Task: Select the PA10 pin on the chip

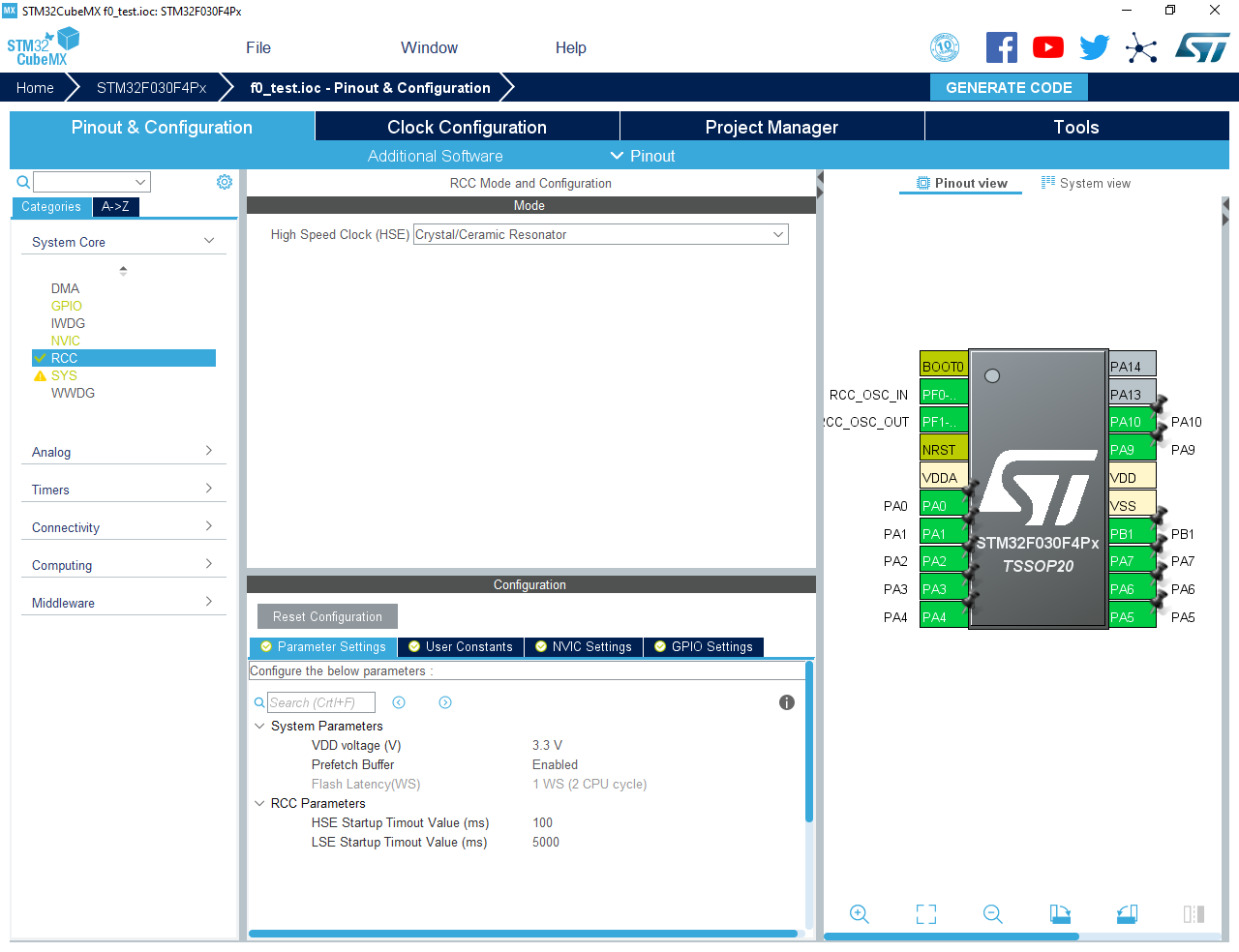Action: click(1132, 422)
